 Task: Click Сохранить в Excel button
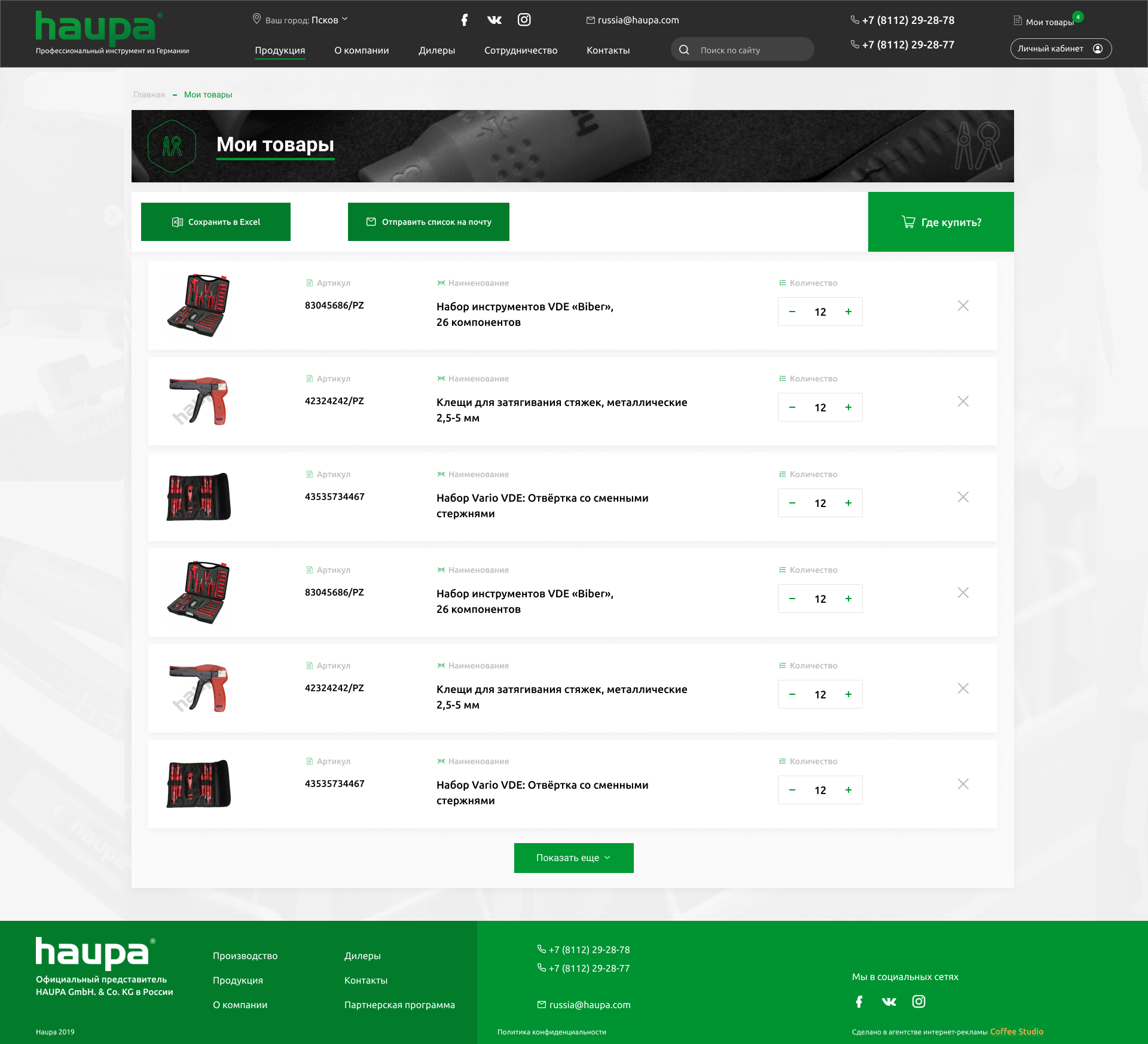coord(216,222)
